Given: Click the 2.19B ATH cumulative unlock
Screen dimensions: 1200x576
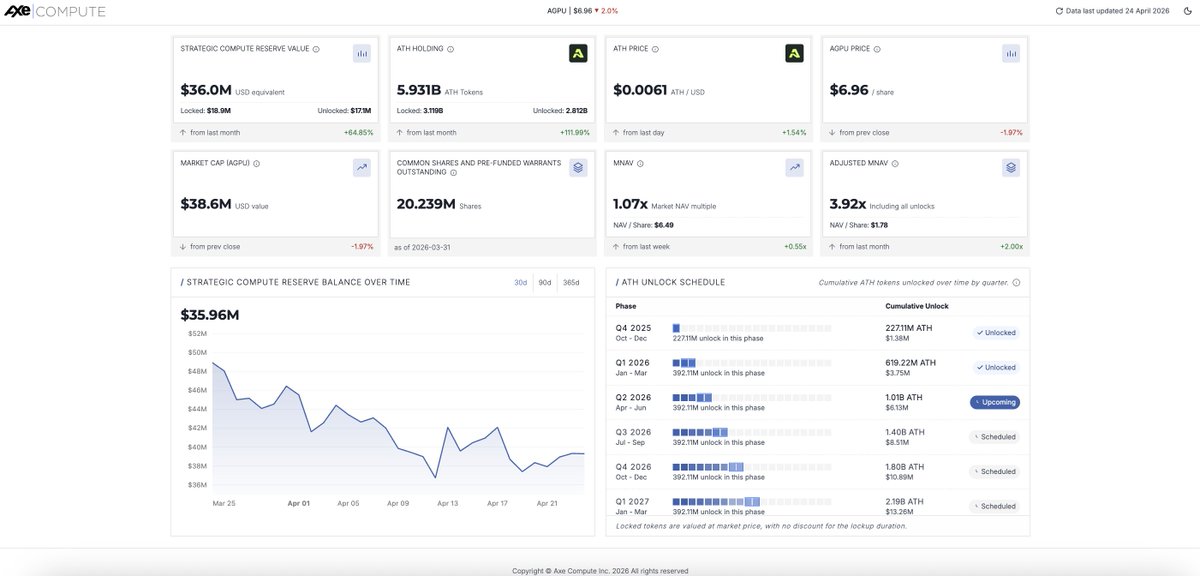Looking at the screenshot, I should click(x=905, y=501).
